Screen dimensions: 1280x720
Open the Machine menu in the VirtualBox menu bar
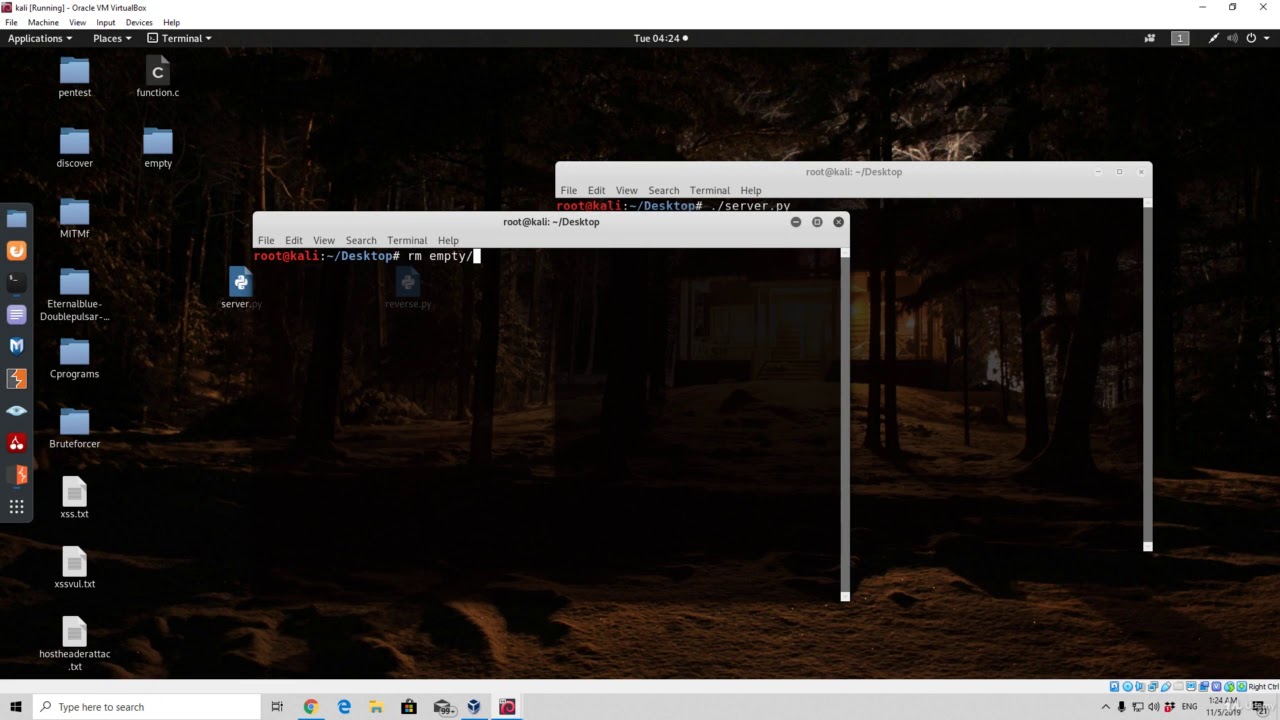coord(43,22)
